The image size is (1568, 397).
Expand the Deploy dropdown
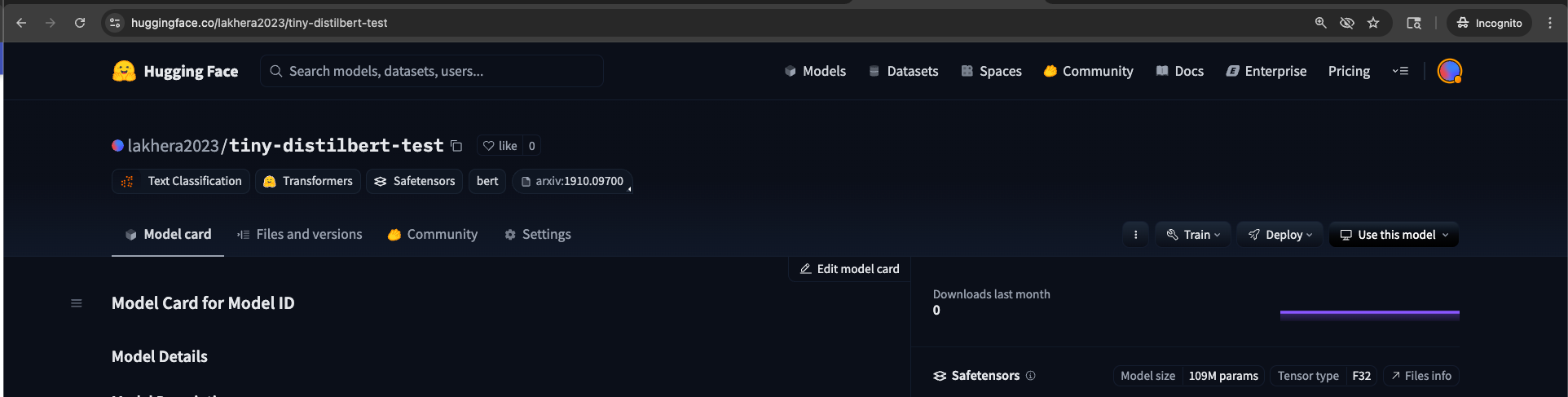tap(1280, 235)
